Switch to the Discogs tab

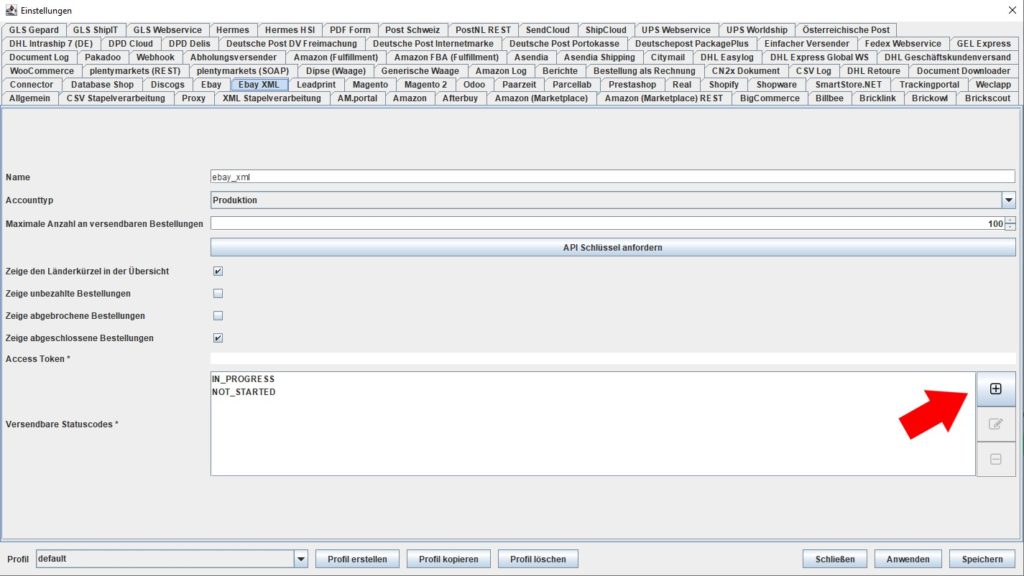[167, 84]
